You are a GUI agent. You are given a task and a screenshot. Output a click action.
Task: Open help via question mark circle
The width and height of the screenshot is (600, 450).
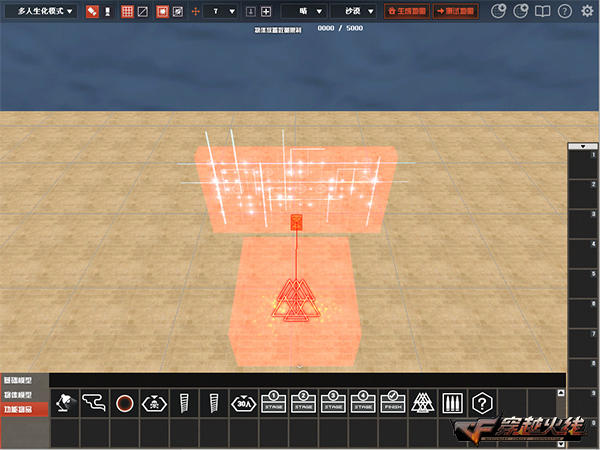coord(565,11)
